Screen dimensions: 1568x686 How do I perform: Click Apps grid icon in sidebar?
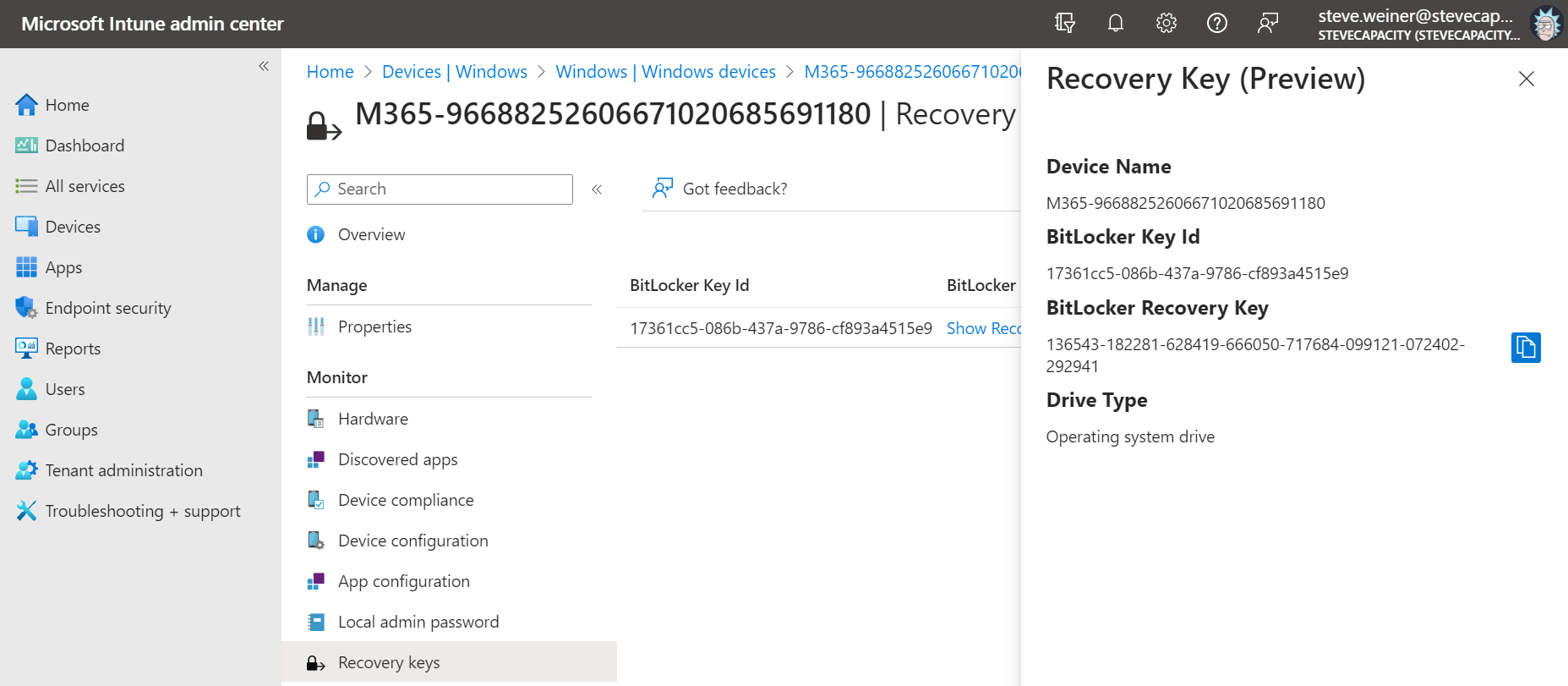tap(26, 267)
